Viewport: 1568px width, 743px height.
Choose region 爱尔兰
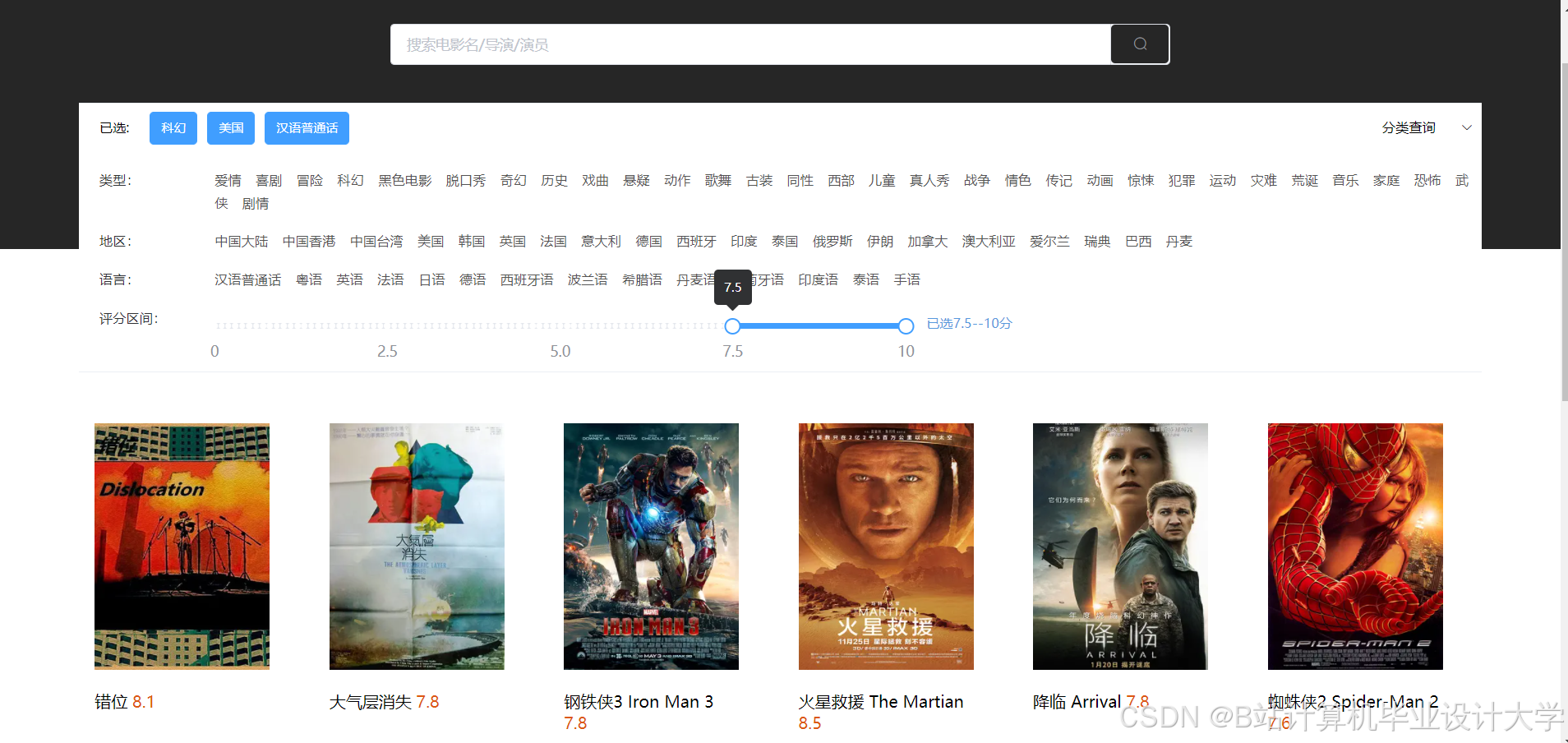[x=1049, y=242]
